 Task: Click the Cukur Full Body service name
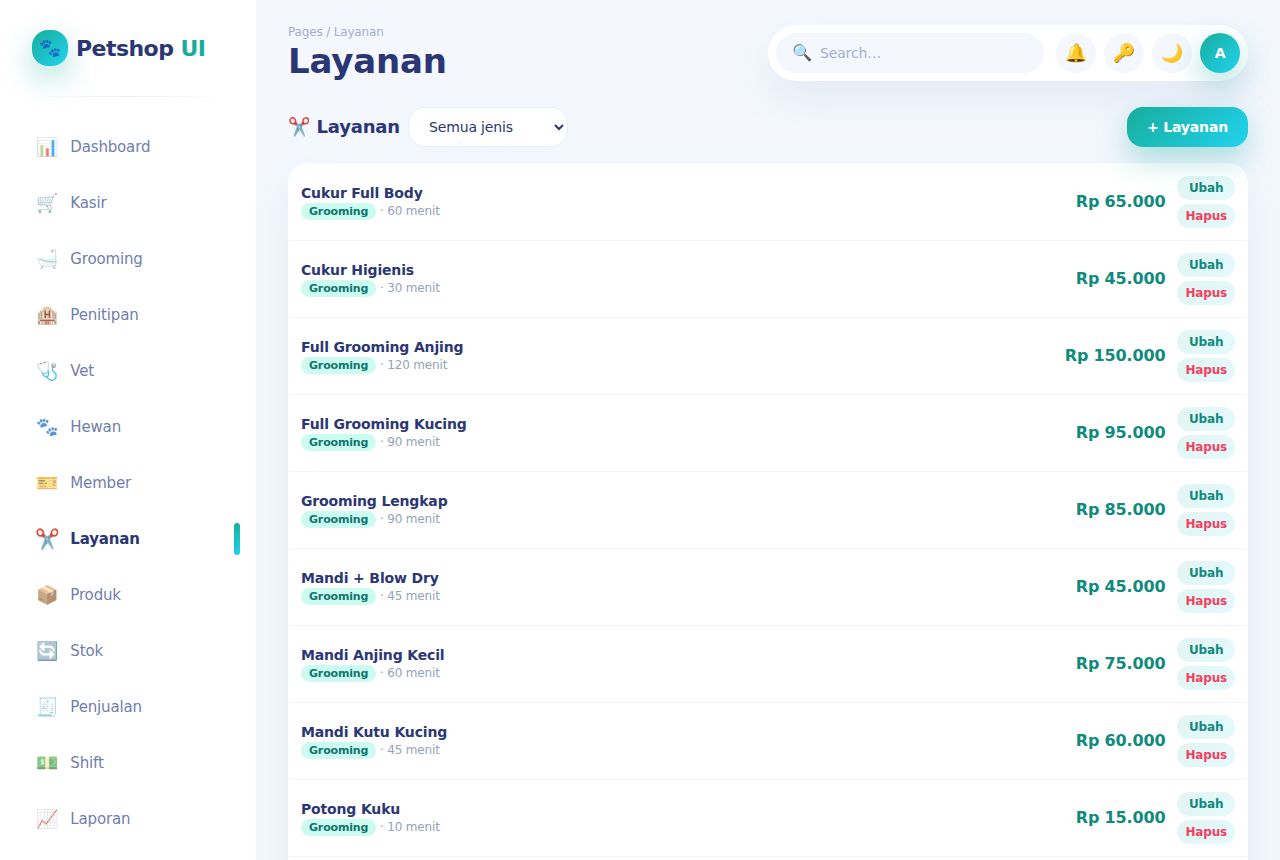pos(362,193)
